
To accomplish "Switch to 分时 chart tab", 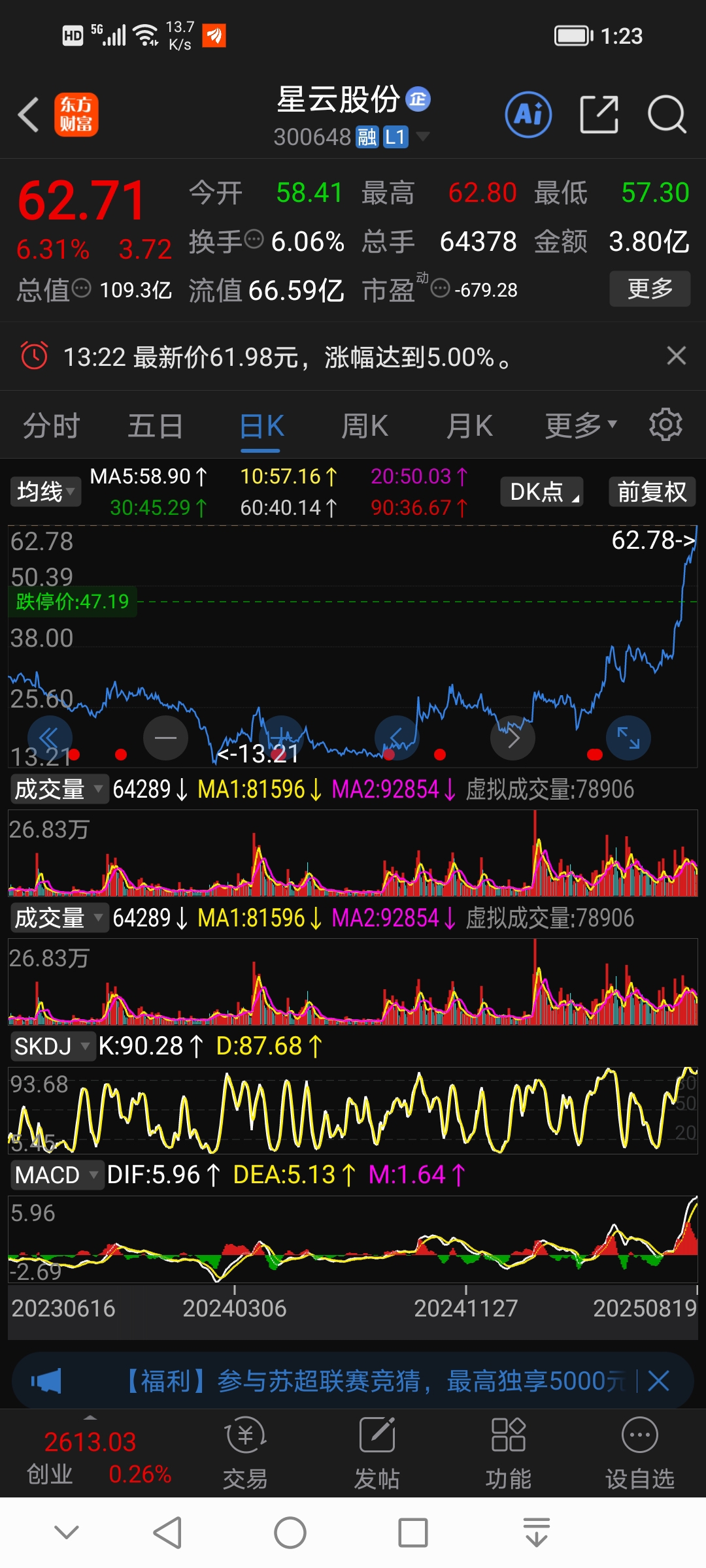I will point(51,426).
